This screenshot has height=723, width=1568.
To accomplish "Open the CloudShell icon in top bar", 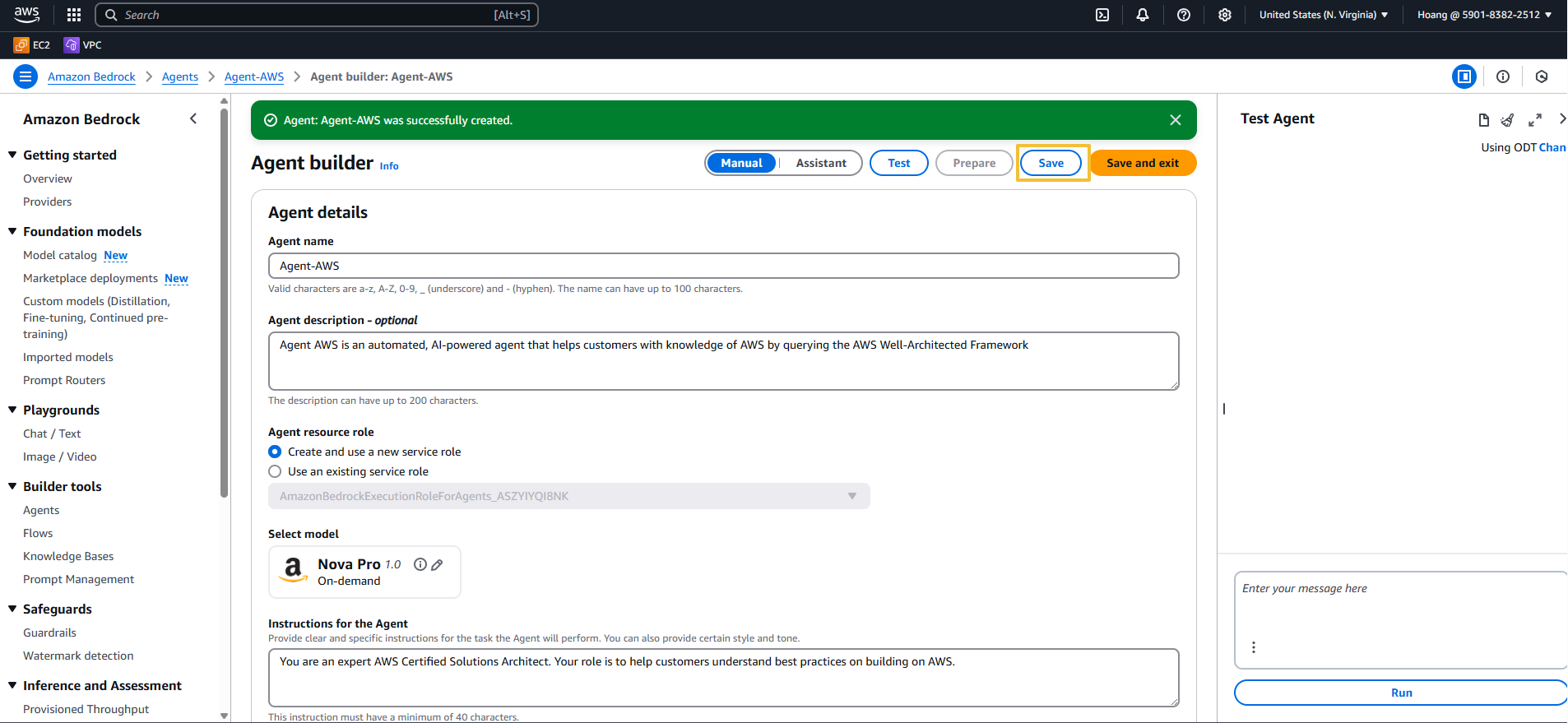I will click(x=1102, y=15).
